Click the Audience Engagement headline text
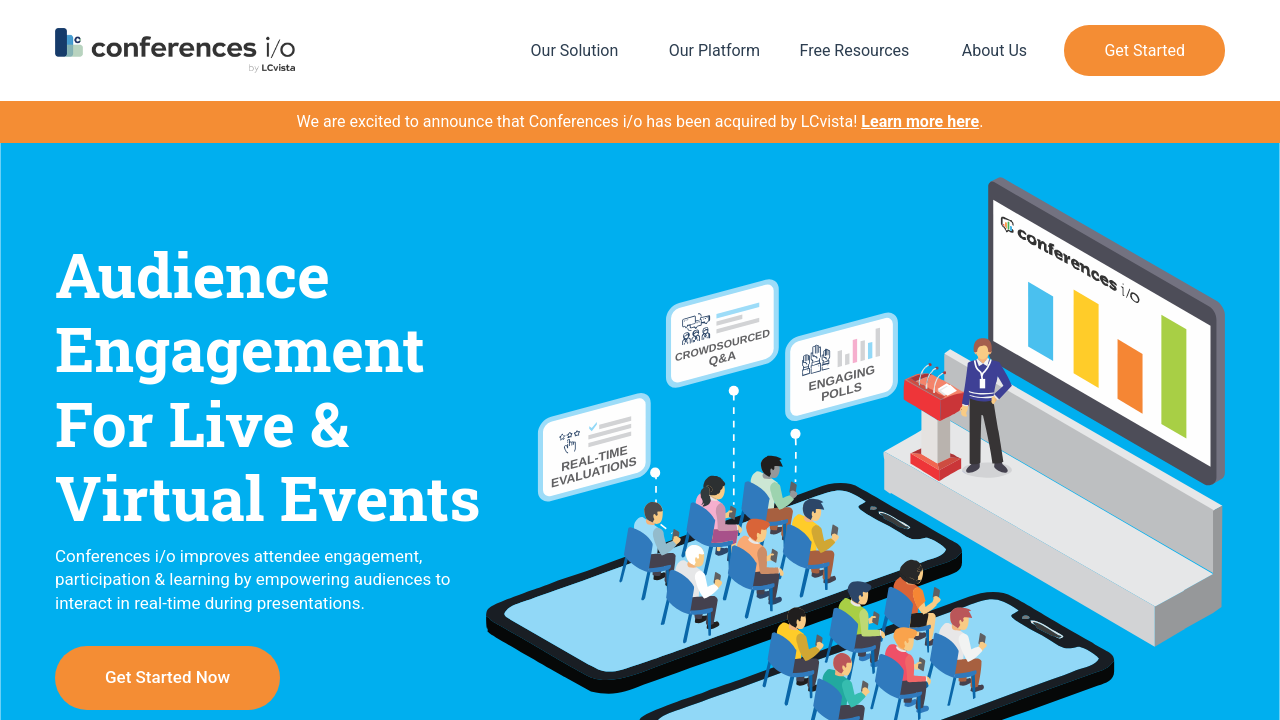 (x=268, y=386)
